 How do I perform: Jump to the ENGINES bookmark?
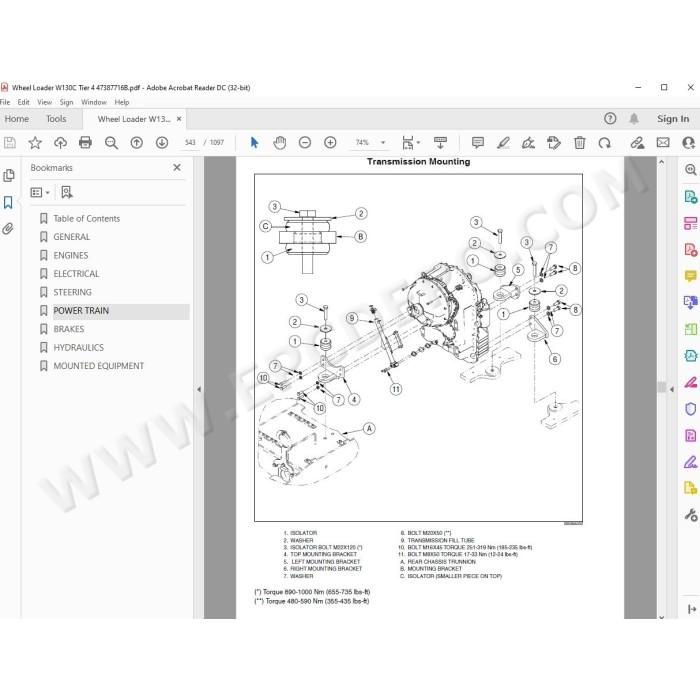click(x=71, y=255)
